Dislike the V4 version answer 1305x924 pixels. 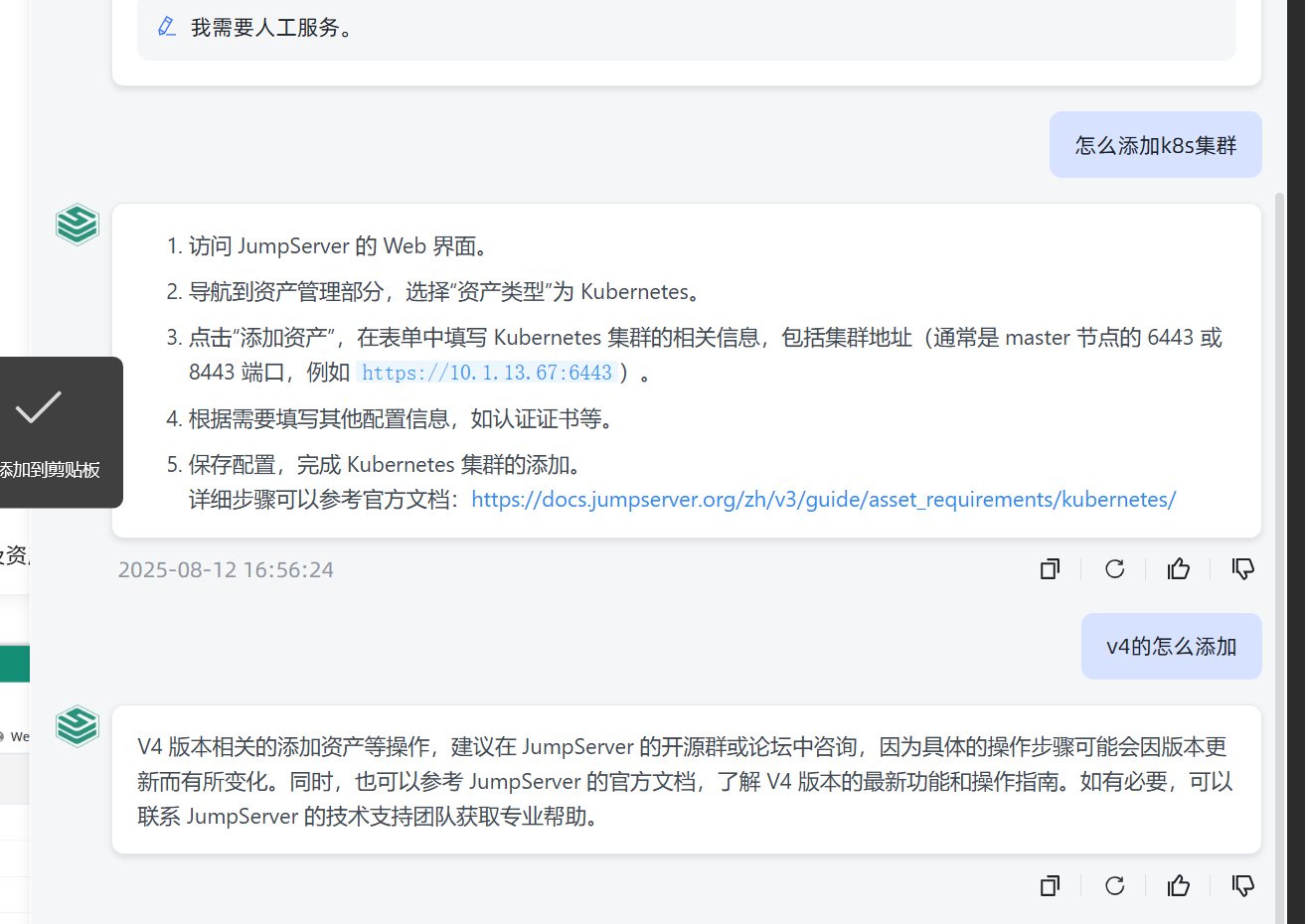(x=1243, y=885)
